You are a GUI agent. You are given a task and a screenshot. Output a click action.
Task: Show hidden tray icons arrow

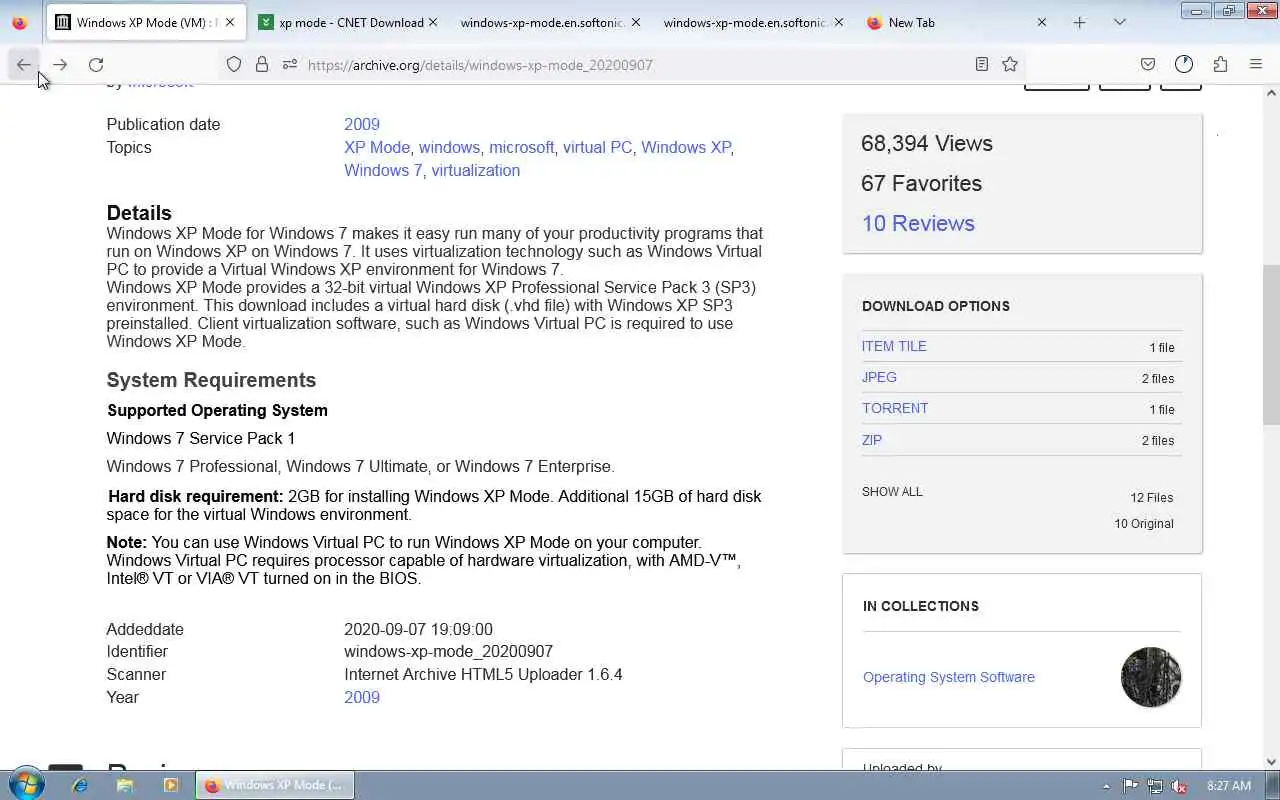click(1106, 786)
